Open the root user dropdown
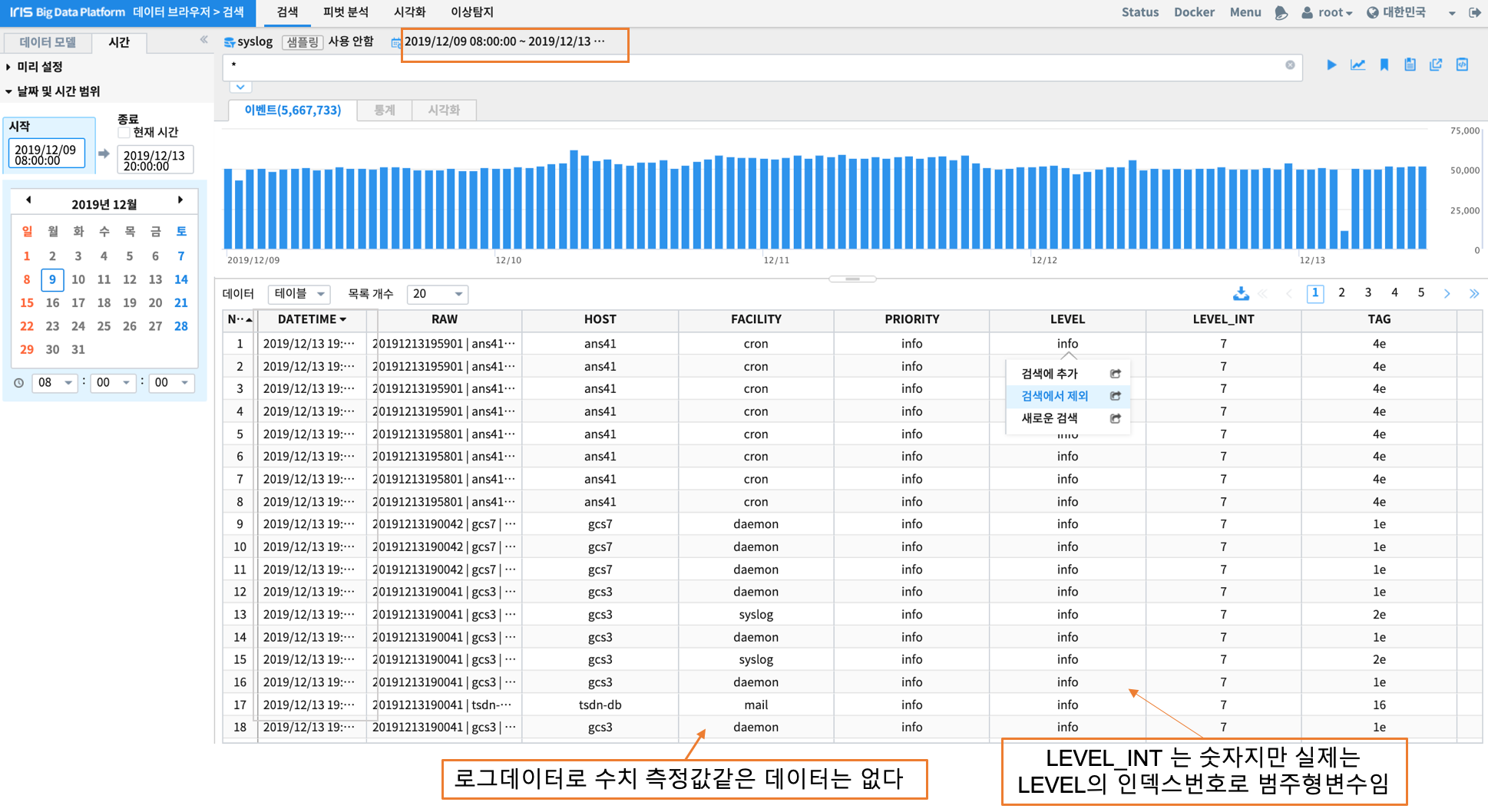Screen dimensions: 1488x812 [x=1328, y=12]
